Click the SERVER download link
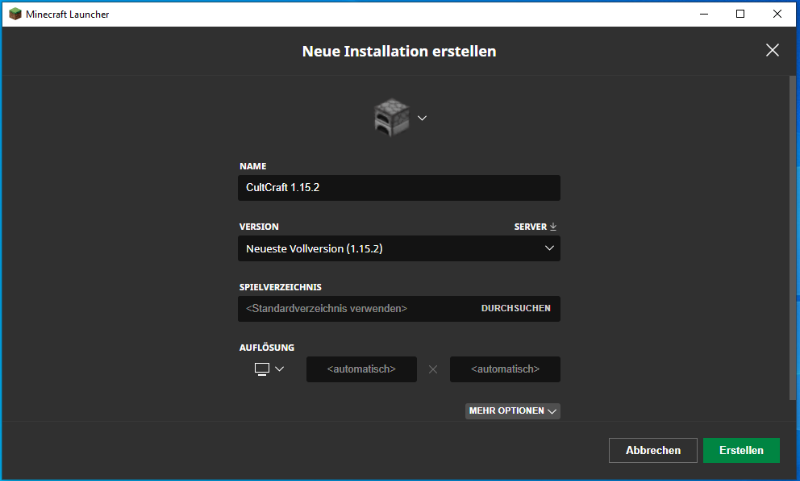Viewport: 800px width, 481px height. tap(535, 227)
